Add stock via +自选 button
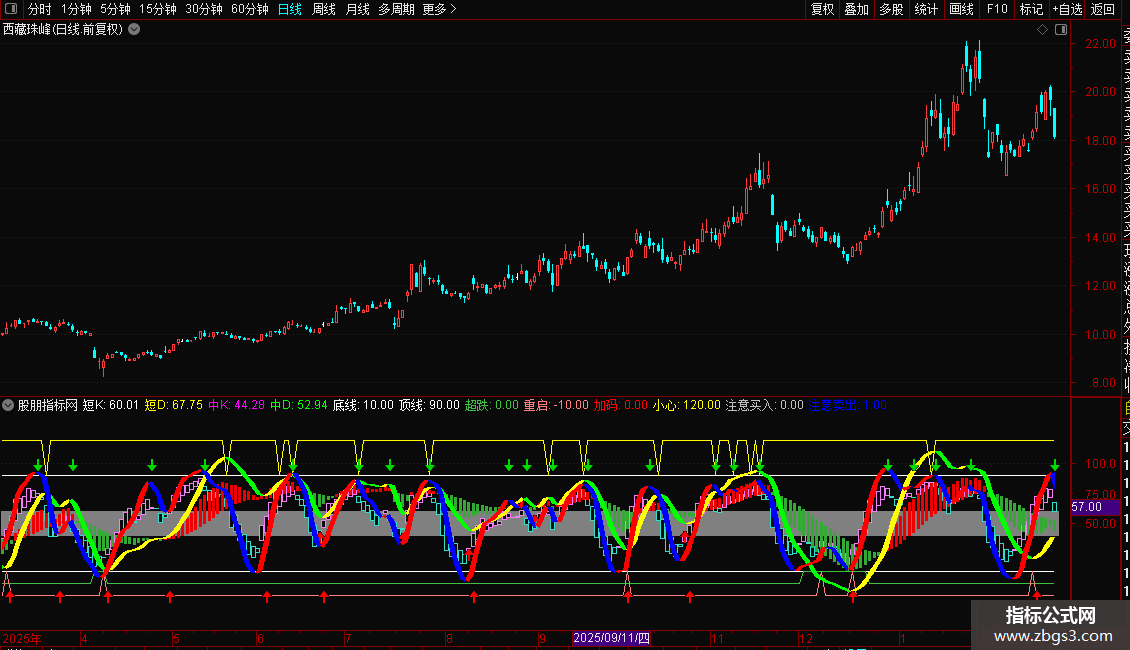The image size is (1130, 650). [1067, 9]
